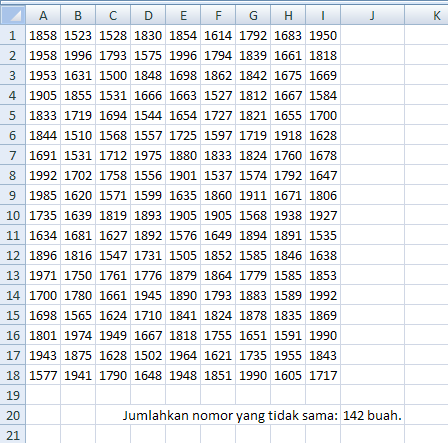
Task: Select row 18 header
Action: point(13,375)
